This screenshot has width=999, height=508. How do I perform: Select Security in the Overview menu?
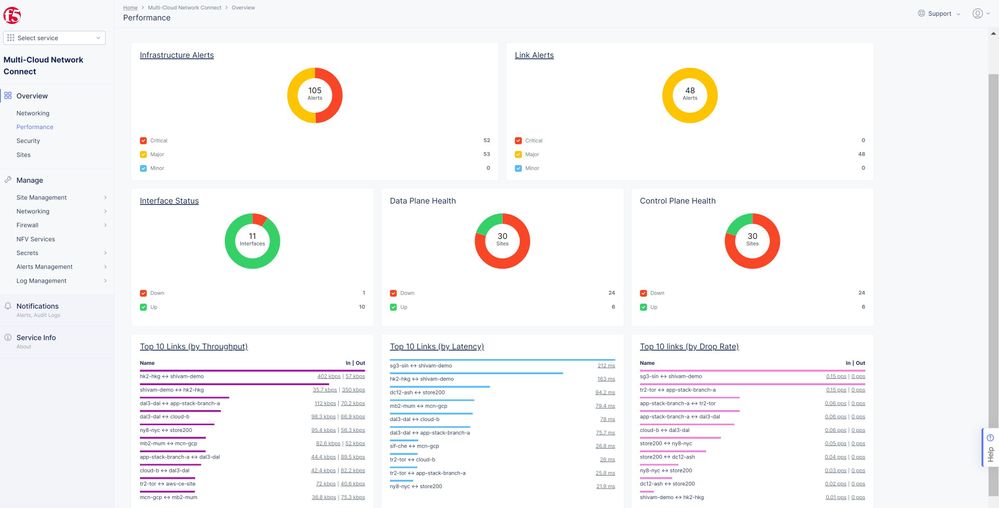pos(28,141)
